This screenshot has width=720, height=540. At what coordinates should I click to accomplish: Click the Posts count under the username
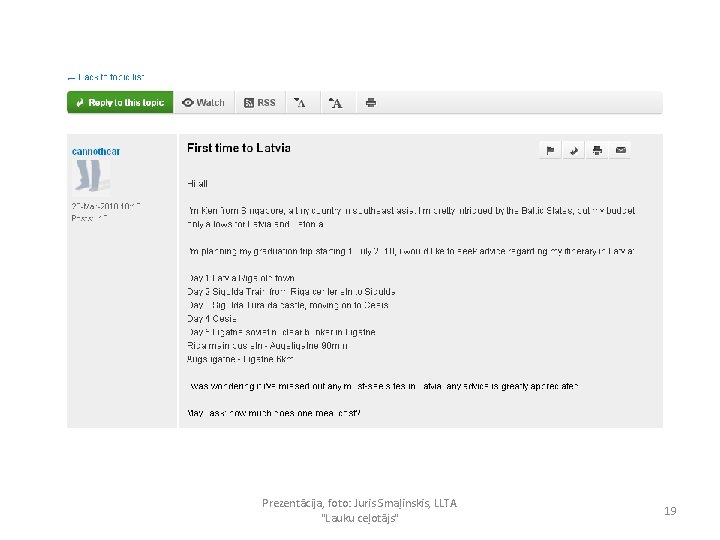(x=89, y=218)
